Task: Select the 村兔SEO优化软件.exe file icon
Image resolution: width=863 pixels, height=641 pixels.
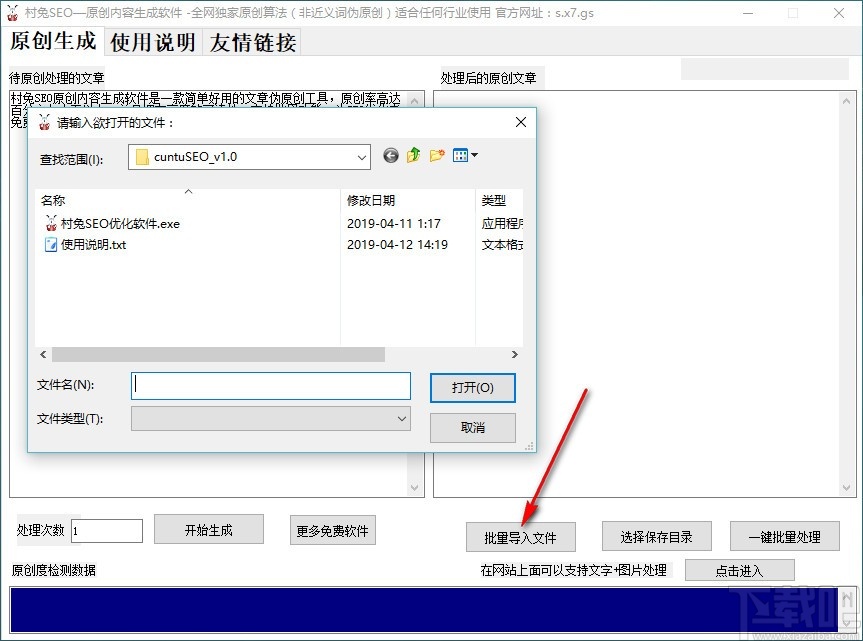Action: (51, 223)
